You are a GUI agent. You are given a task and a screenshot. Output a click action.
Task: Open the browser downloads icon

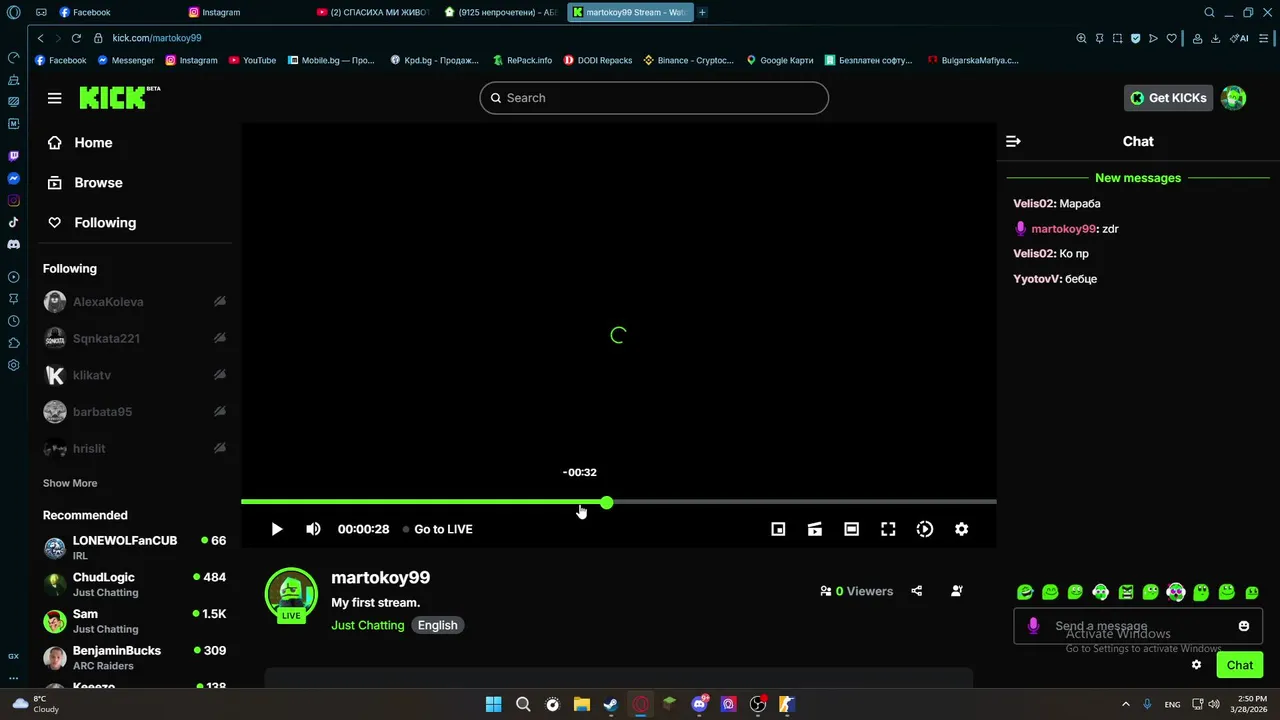[x=1215, y=38]
